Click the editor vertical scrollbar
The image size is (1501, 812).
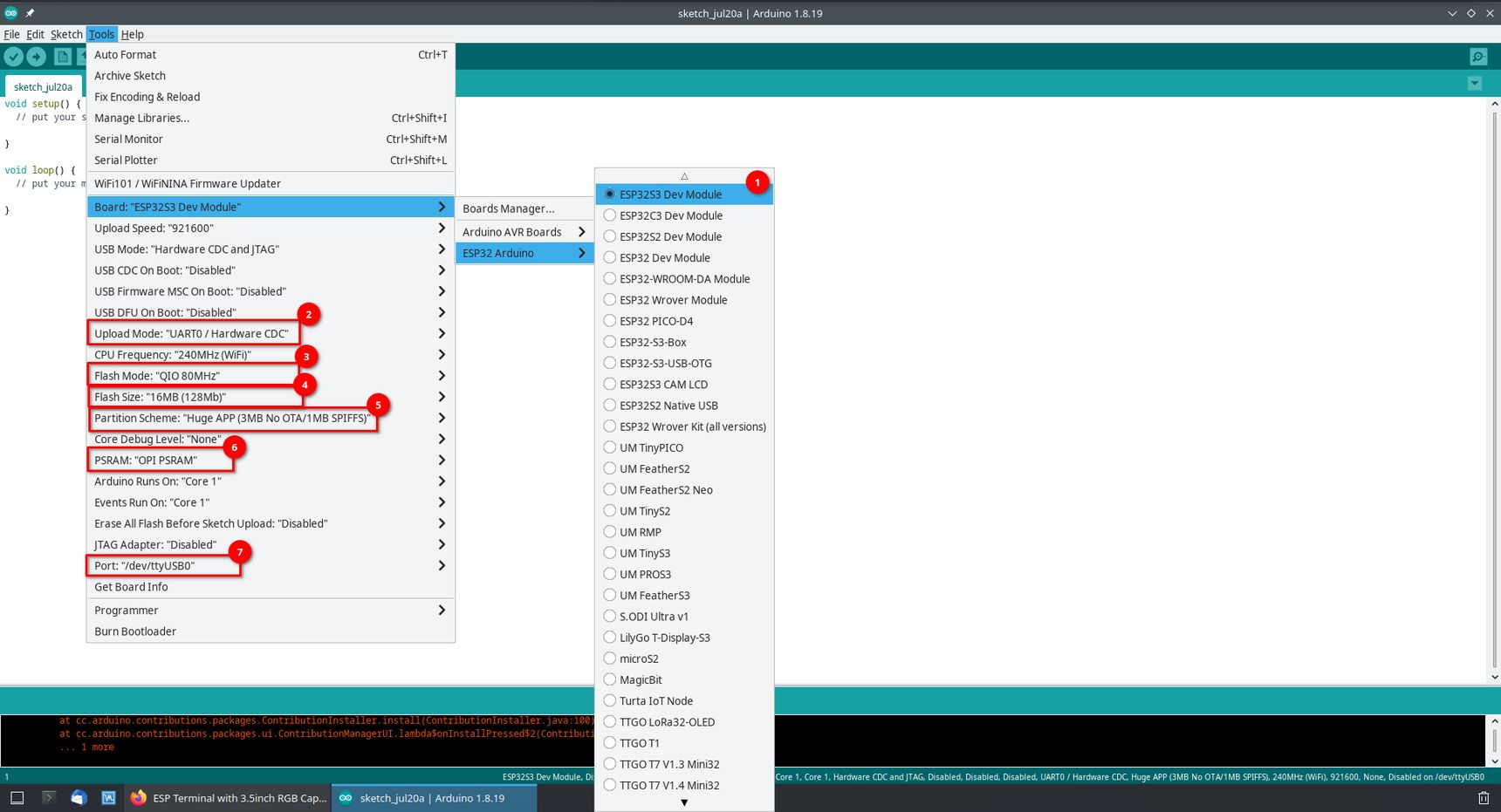coord(1494,390)
